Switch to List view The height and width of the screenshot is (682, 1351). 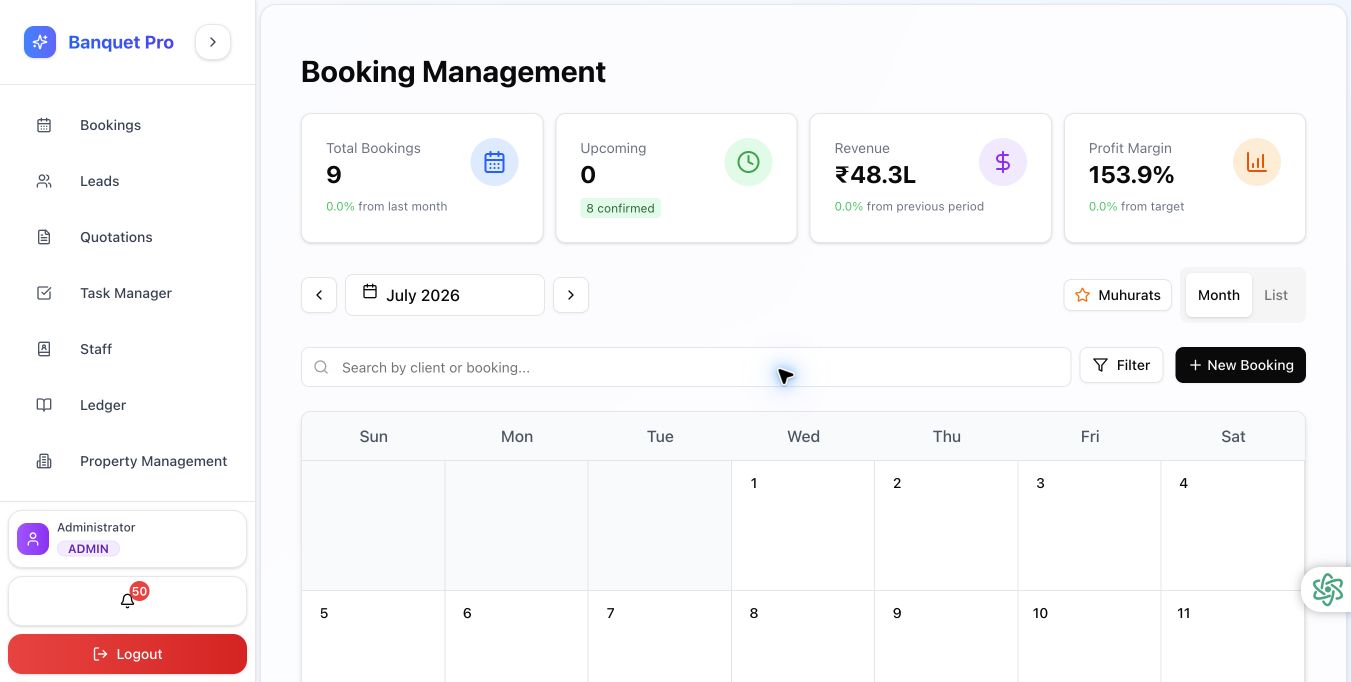tap(1276, 295)
